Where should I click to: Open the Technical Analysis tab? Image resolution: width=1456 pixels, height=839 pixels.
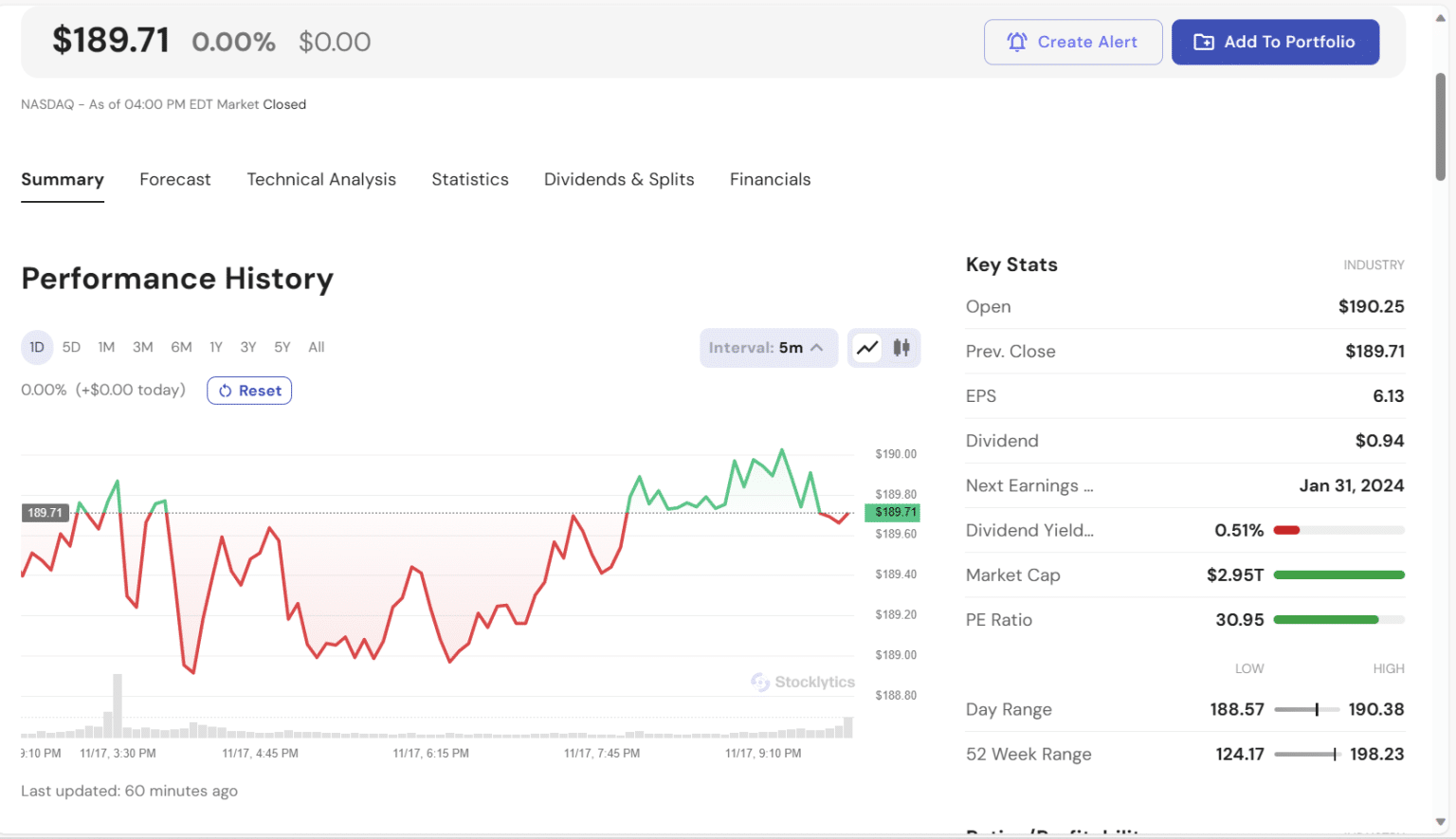pyautogui.click(x=321, y=179)
